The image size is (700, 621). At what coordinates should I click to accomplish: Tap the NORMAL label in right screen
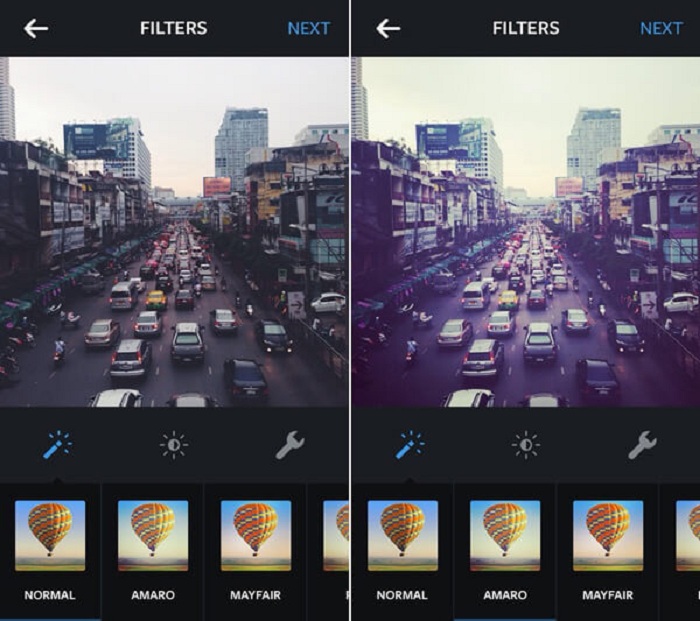(402, 595)
